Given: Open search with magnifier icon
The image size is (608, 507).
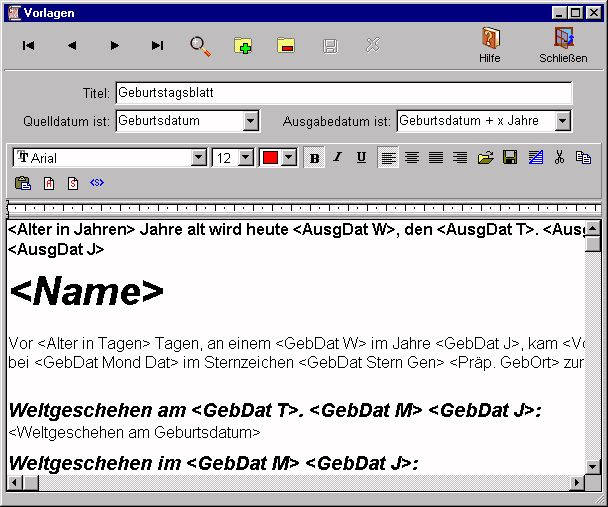Looking at the screenshot, I should tap(200, 46).
